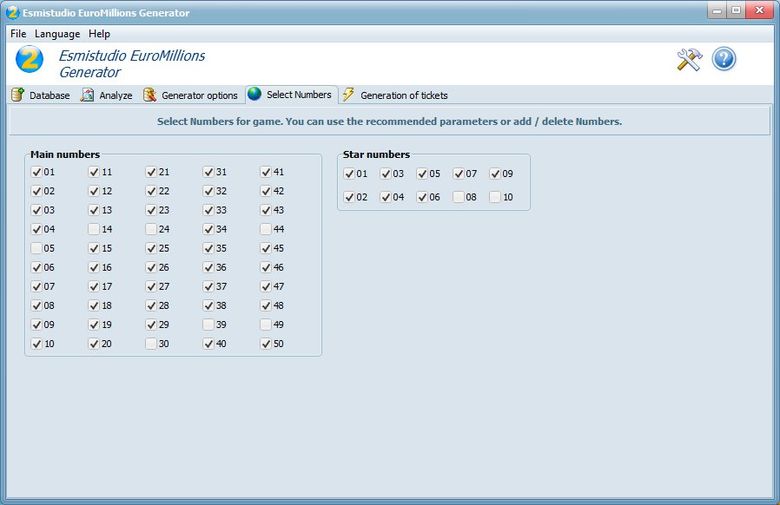Uncheck main number 13
The width and height of the screenshot is (780, 505).
point(94,210)
